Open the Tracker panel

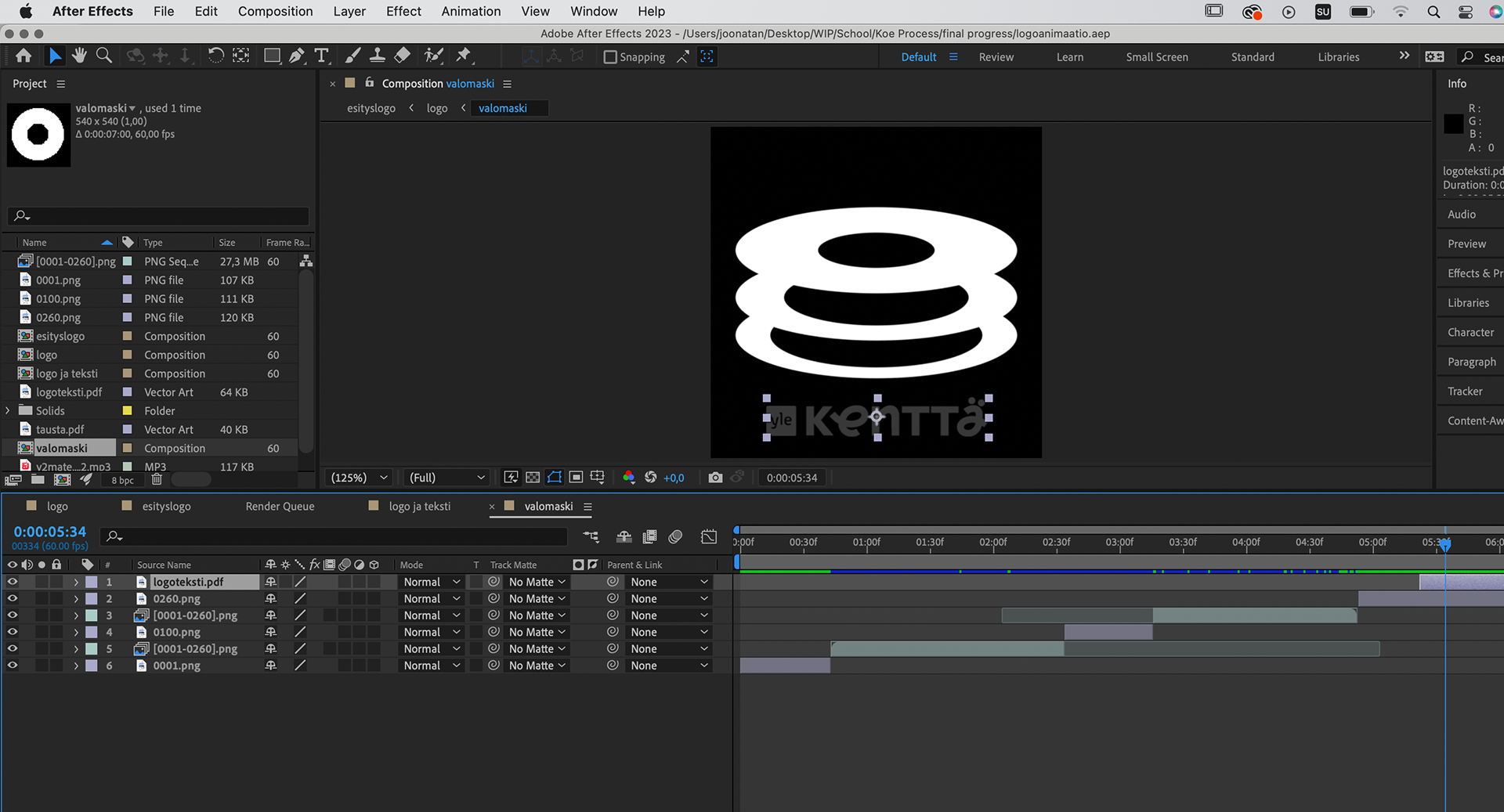tap(1465, 392)
